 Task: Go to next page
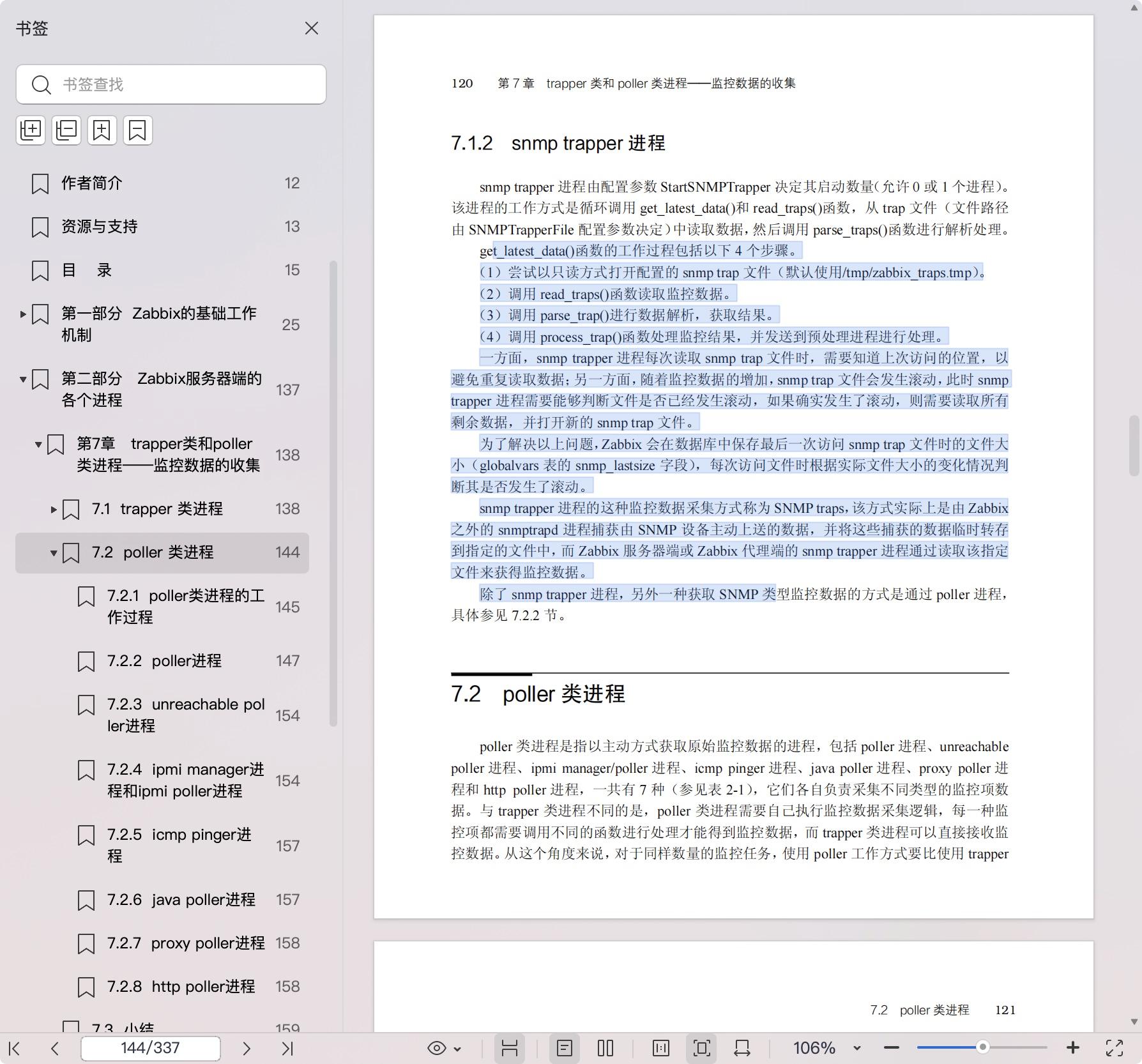pyautogui.click(x=247, y=1048)
